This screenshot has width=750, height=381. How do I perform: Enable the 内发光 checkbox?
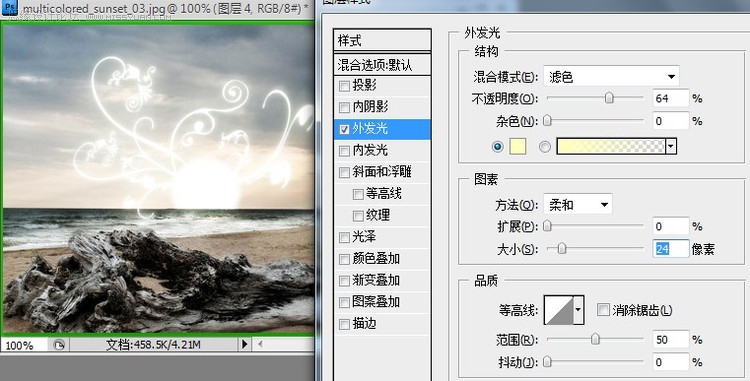click(x=344, y=151)
